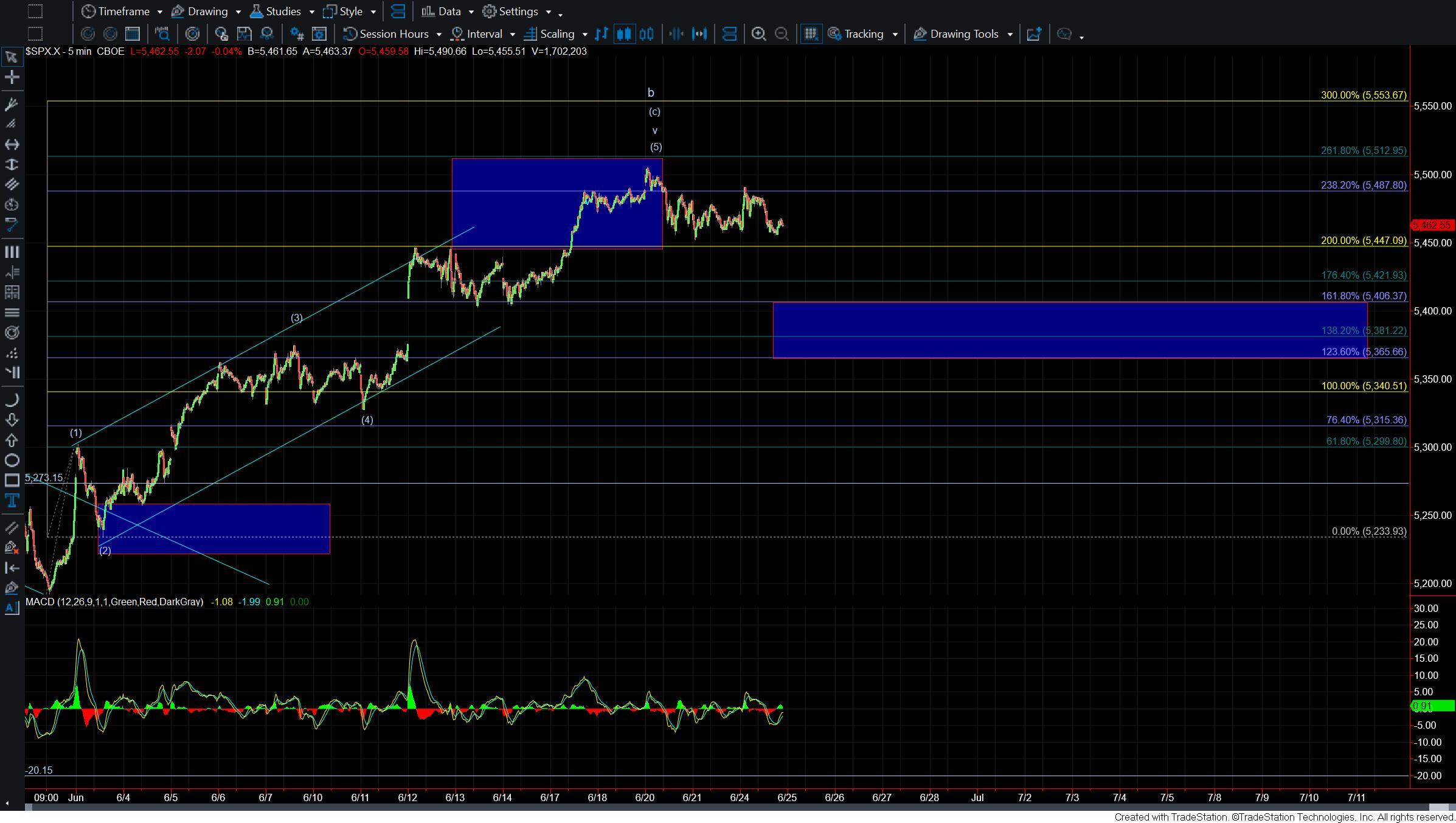The width and height of the screenshot is (1456, 823).
Task: Open the chart calendar window icon
Action: (132, 34)
